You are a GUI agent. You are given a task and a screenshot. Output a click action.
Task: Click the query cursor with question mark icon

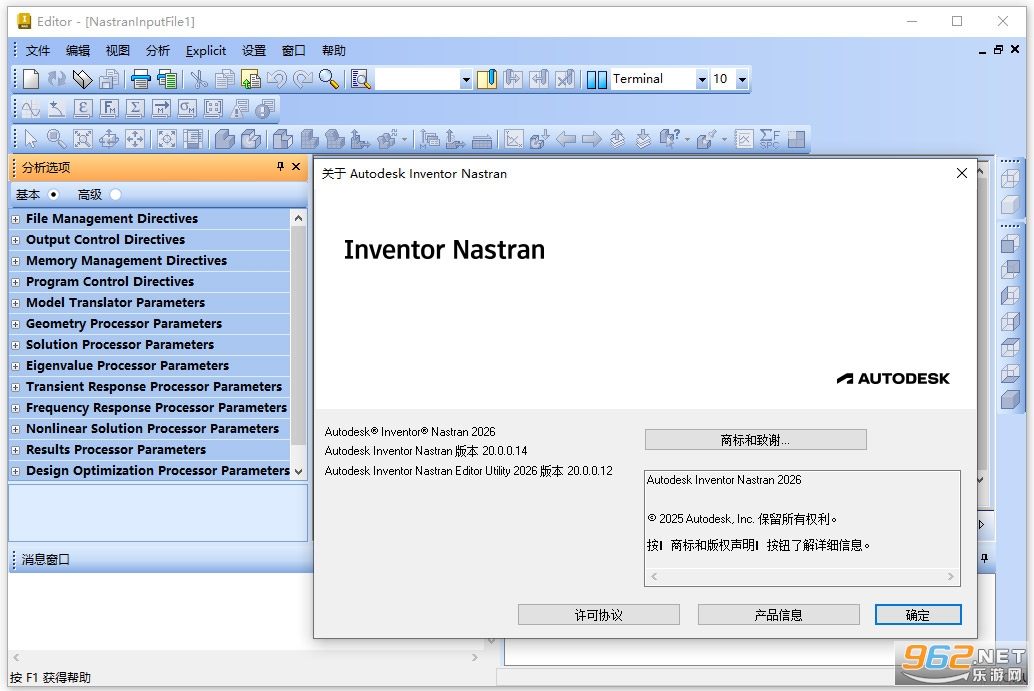click(669, 138)
